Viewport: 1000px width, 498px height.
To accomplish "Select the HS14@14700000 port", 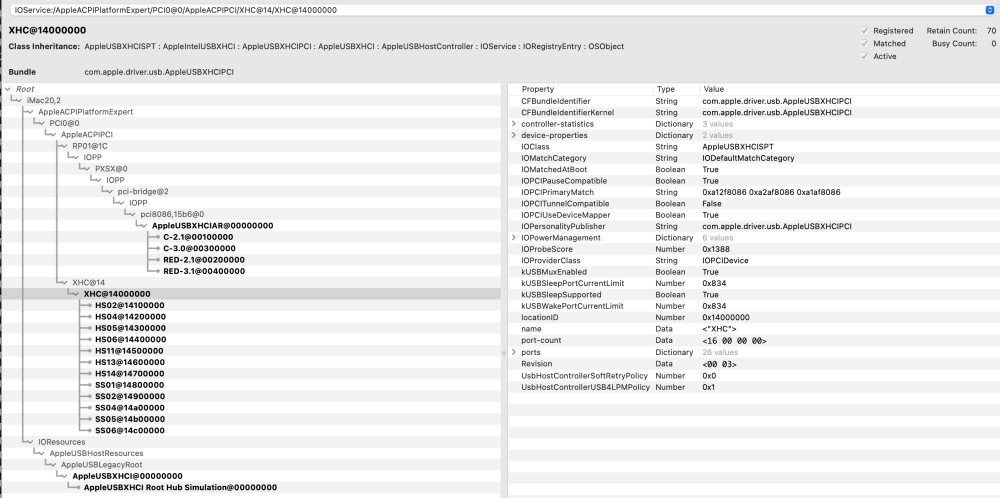I will pos(130,374).
